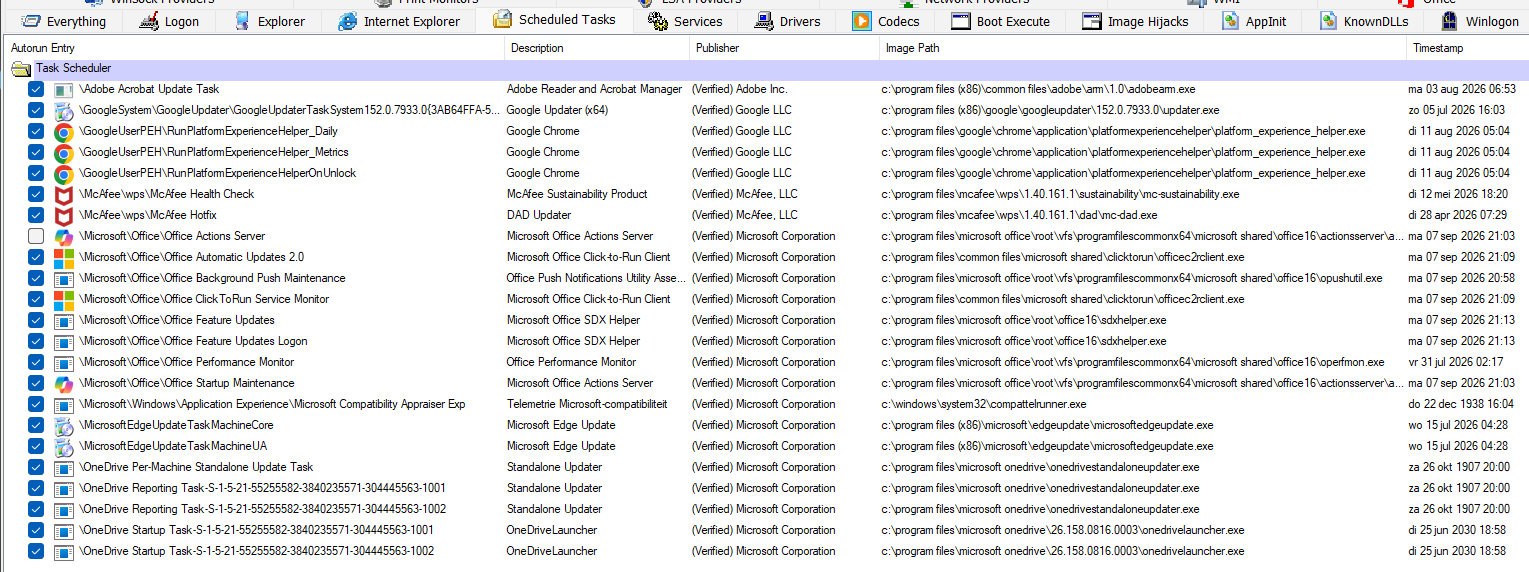Image resolution: width=1529 pixels, height=572 pixels.
Task: Click the KnownDLLs tab's icon
Action: (x=1328, y=21)
